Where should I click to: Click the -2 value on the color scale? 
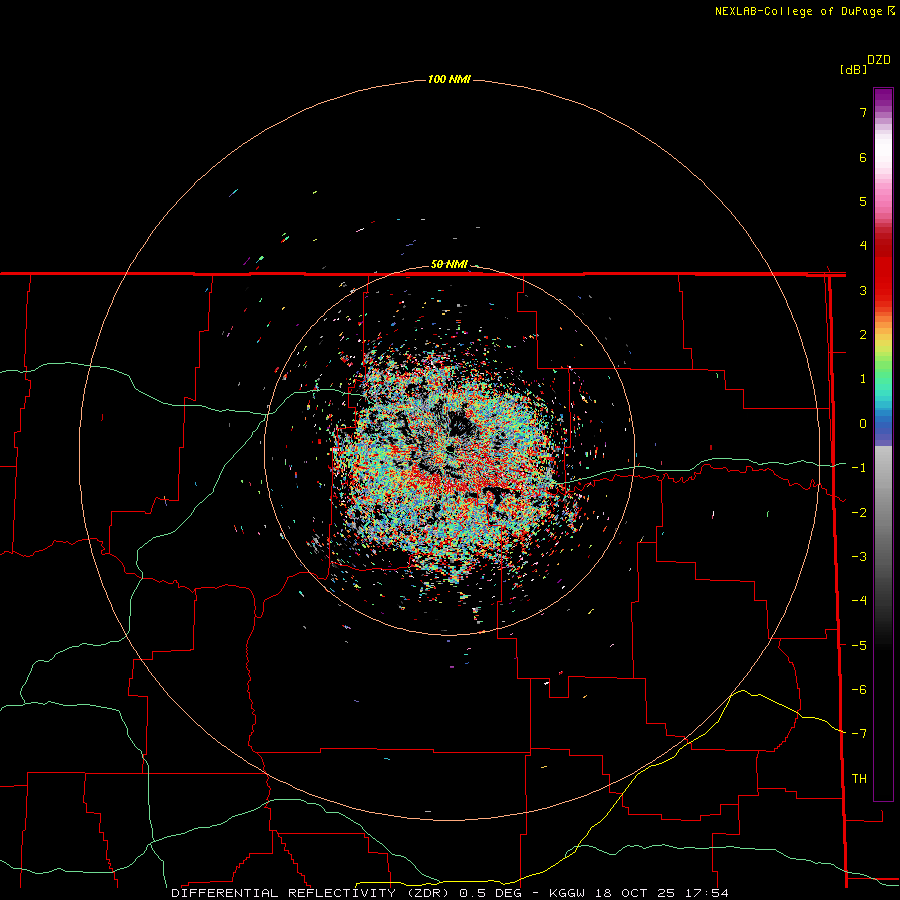point(859,513)
